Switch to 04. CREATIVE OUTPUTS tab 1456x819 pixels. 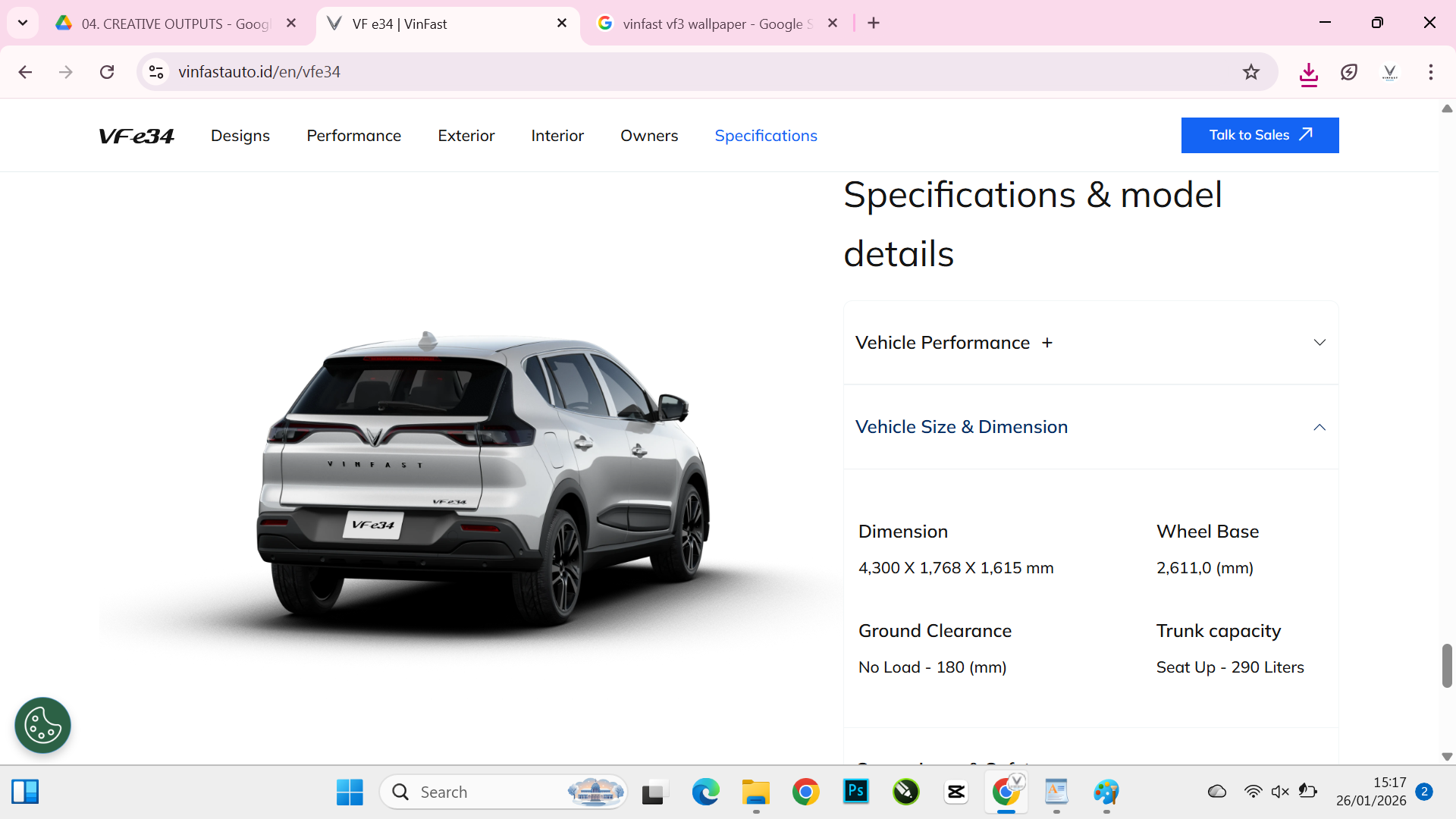pos(176,24)
